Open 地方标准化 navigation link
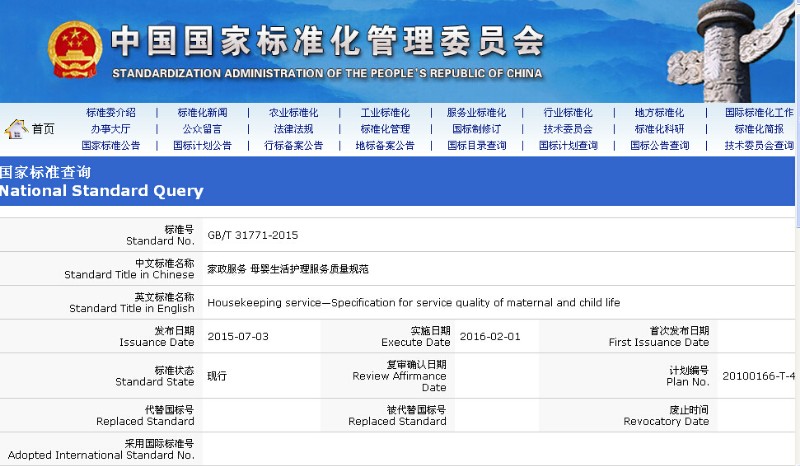This screenshot has width=800, height=466. pos(659,113)
